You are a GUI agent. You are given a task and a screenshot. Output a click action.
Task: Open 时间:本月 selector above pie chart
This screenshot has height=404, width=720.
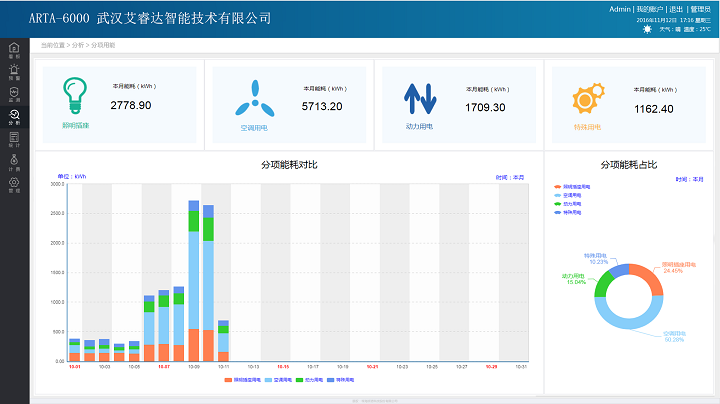coord(688,179)
